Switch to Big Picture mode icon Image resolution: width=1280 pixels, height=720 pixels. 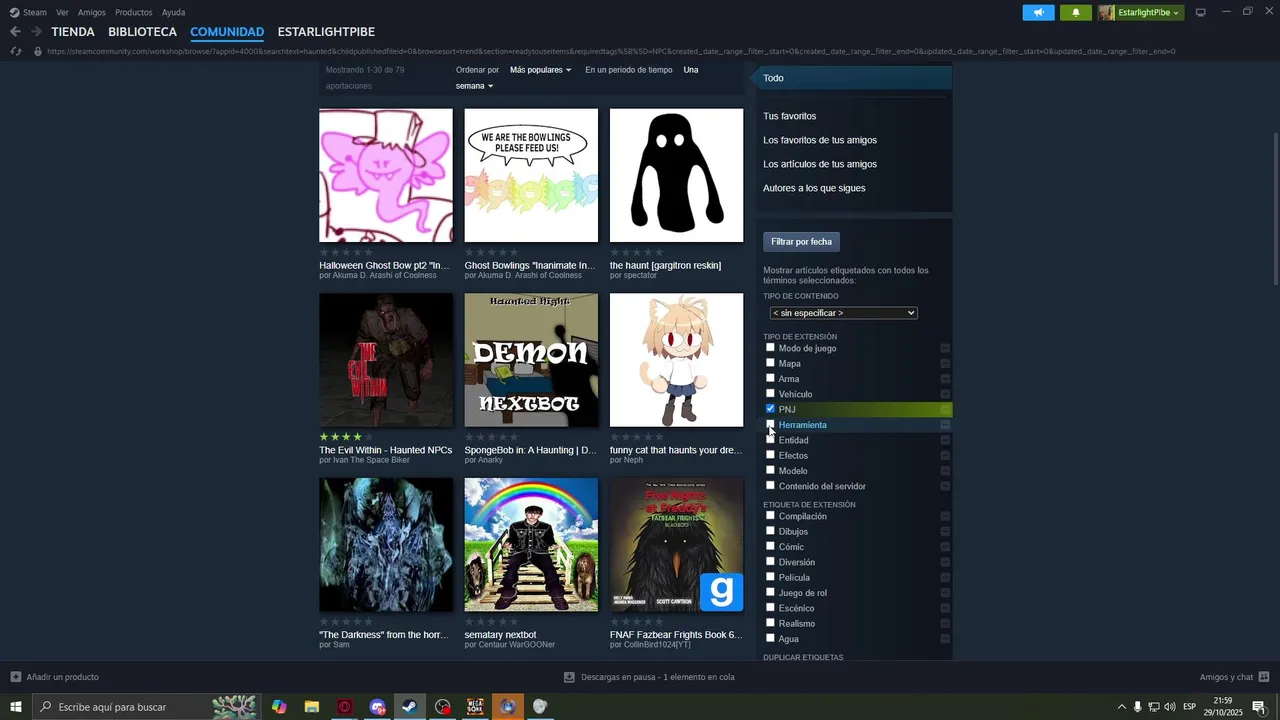[x=1201, y=12]
